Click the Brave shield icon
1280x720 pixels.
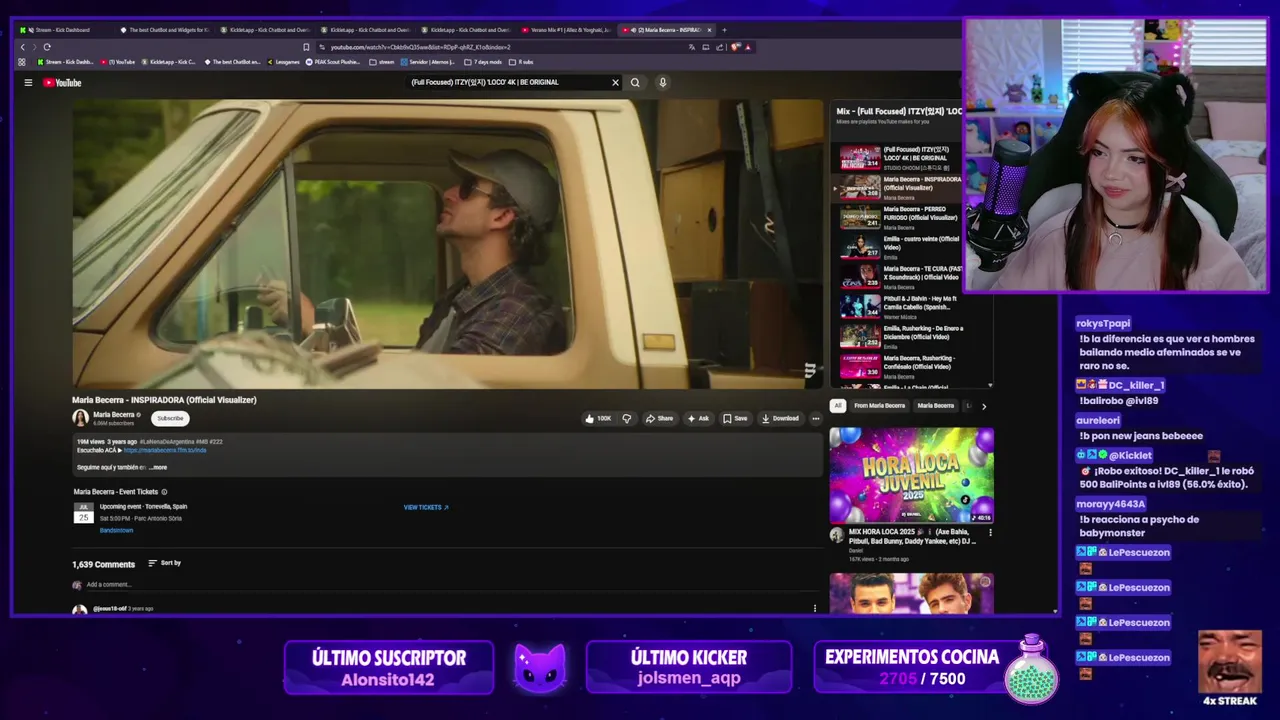pos(736,47)
